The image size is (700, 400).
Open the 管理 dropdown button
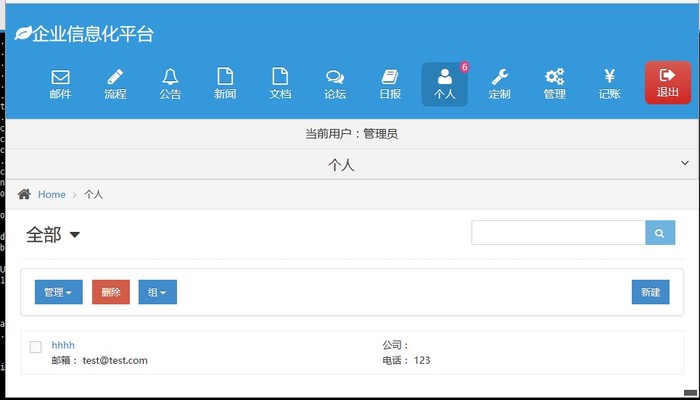[59, 292]
